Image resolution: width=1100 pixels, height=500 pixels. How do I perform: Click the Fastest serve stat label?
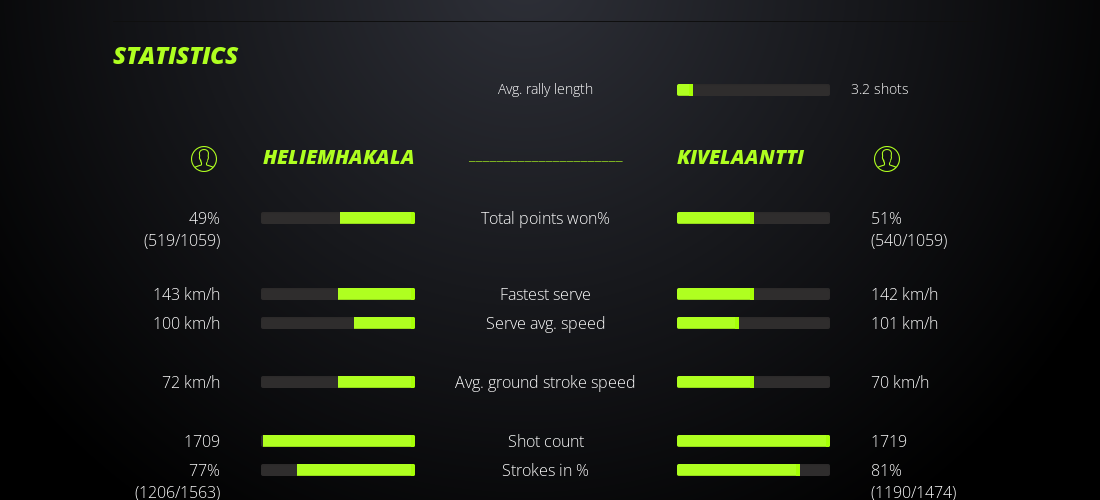(x=545, y=294)
